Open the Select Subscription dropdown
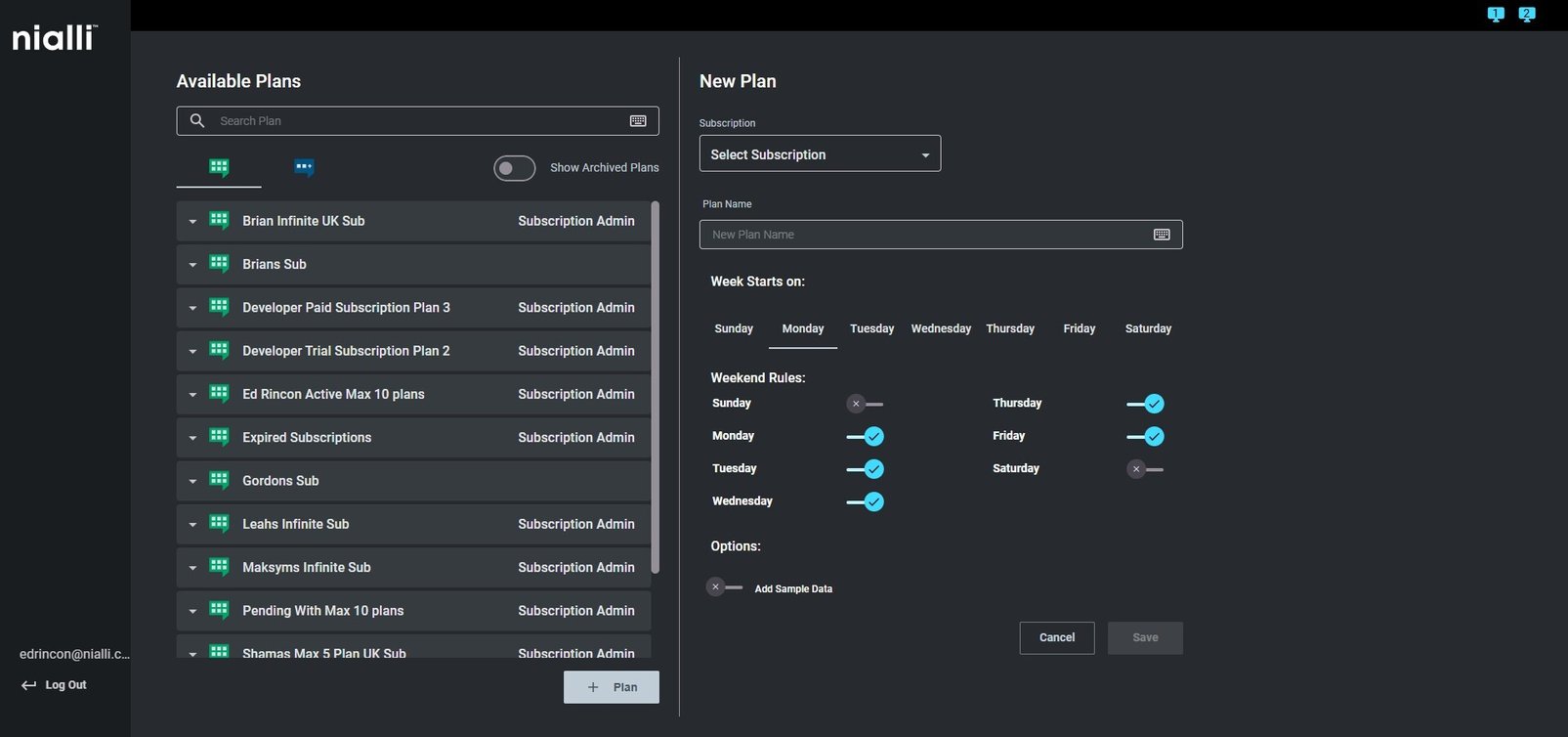This screenshot has height=737, width=1568. click(820, 154)
